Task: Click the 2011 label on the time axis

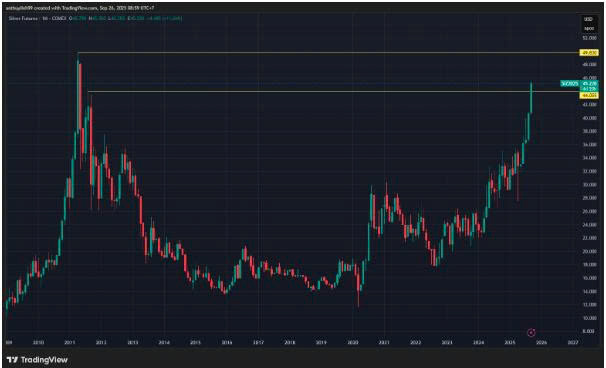Action: (69, 342)
